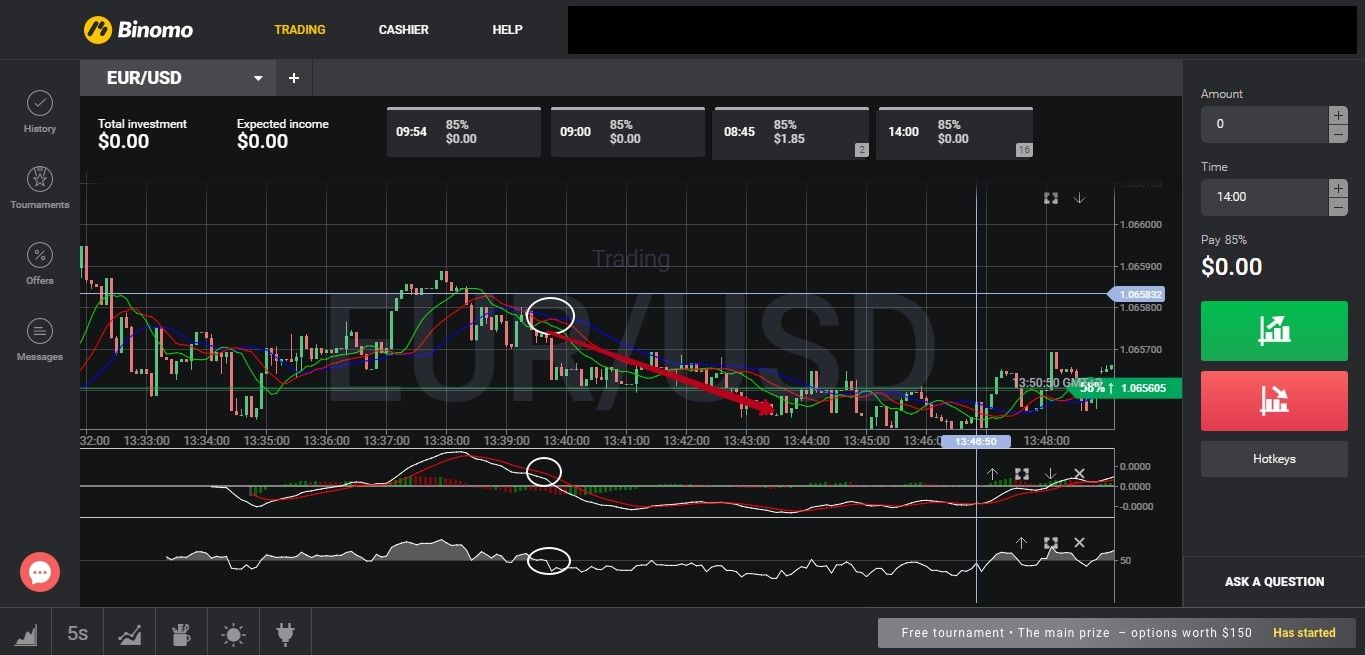1365x655 pixels.
Task: Increase the Amount with plus
Action: point(1338,115)
